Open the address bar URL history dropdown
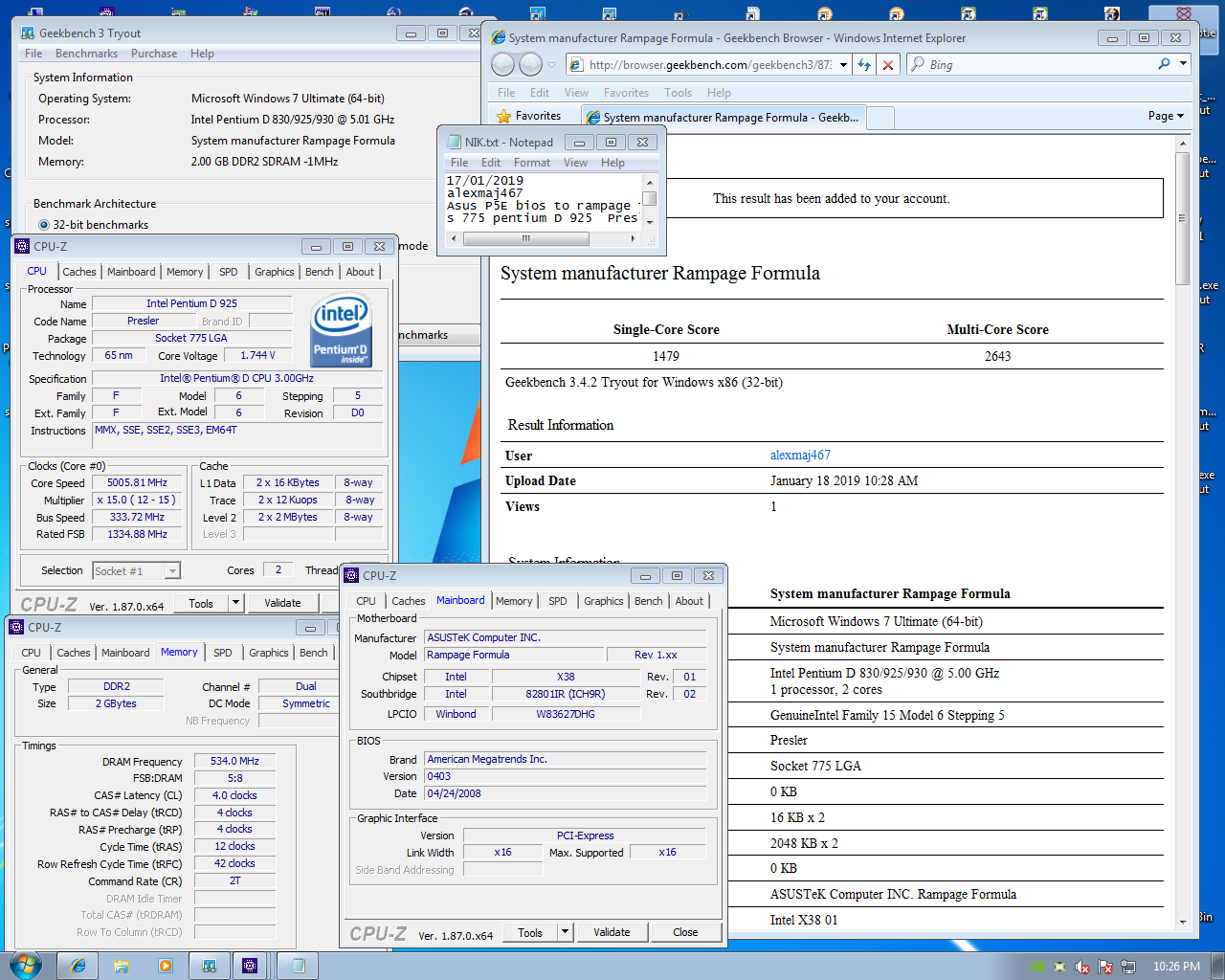This screenshot has width=1225, height=980. coord(843,64)
